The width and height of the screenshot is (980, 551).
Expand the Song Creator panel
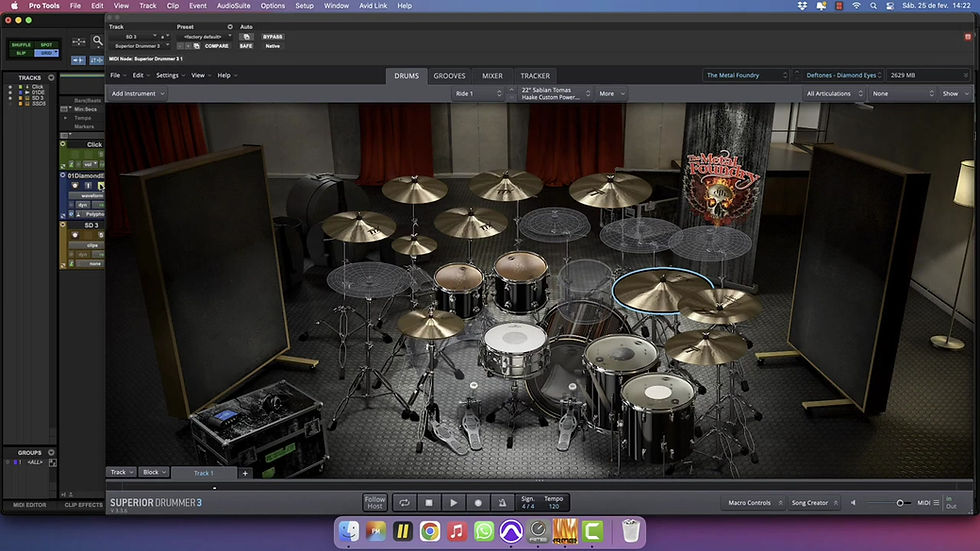[814, 502]
